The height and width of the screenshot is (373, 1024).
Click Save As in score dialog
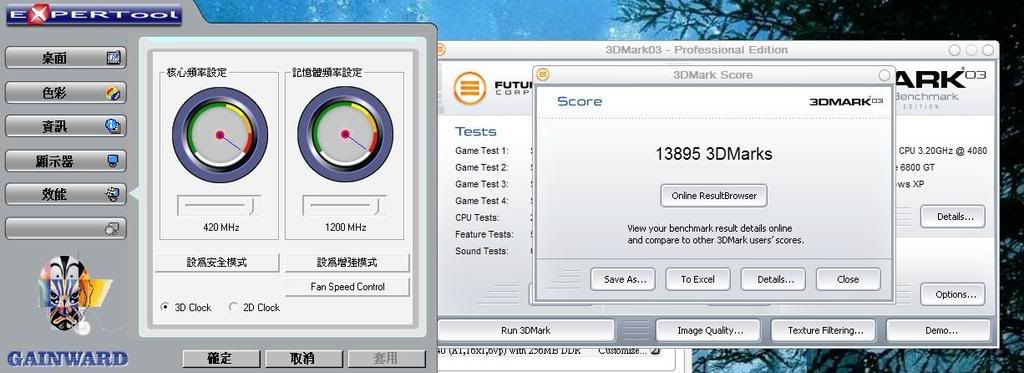pyautogui.click(x=624, y=279)
